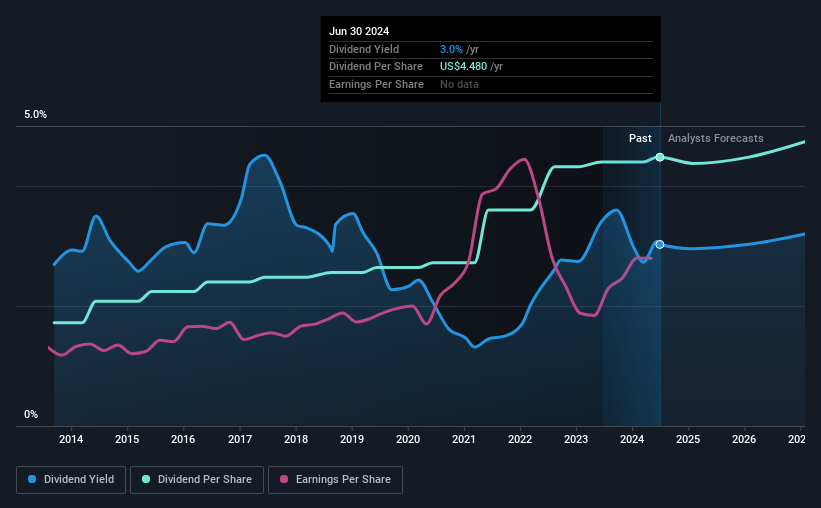The image size is (821, 508).
Task: Click the 2020 x-axis label
Action: (x=408, y=439)
